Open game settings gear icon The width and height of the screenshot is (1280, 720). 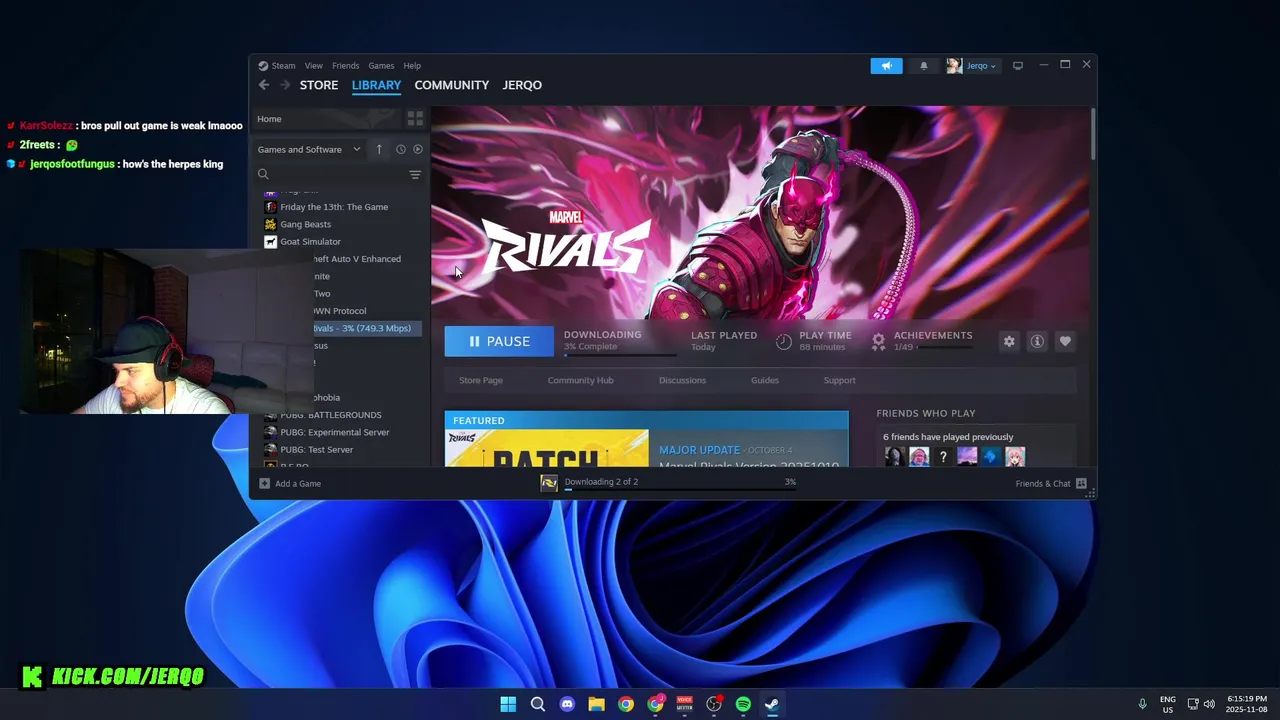[1009, 341]
